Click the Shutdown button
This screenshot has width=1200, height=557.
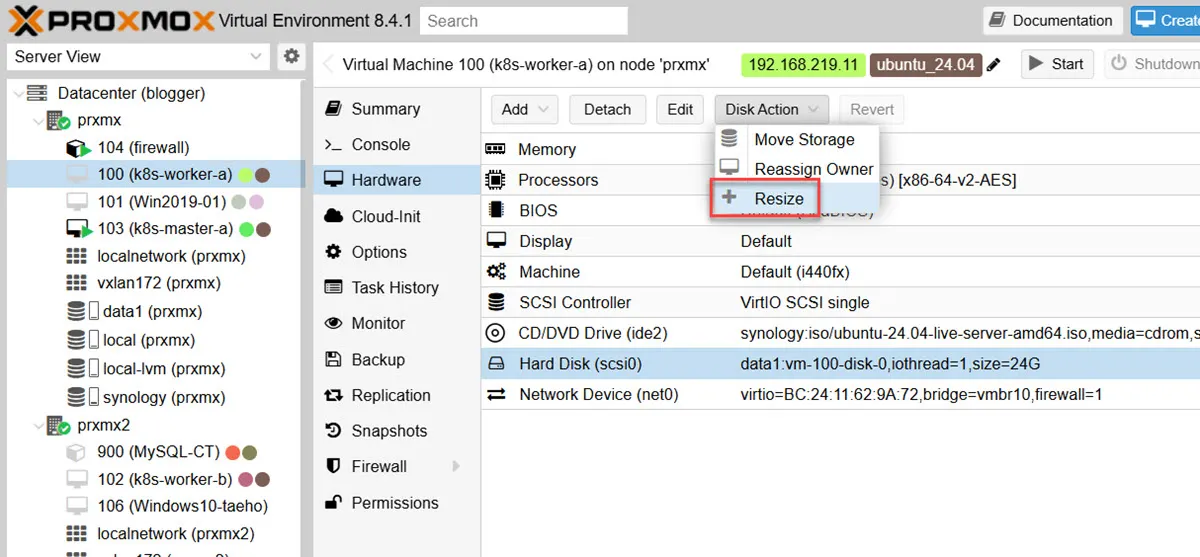click(x=1153, y=64)
